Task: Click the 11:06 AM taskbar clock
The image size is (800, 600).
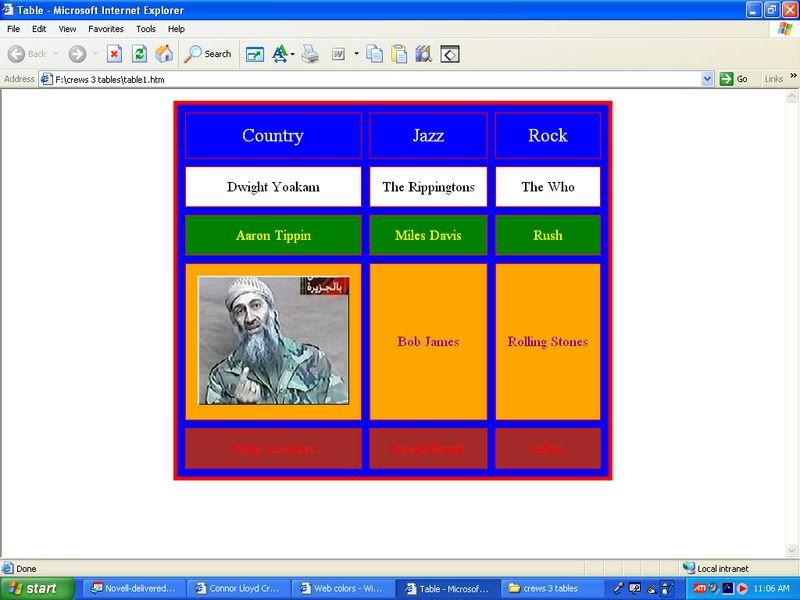Action: coord(771,588)
